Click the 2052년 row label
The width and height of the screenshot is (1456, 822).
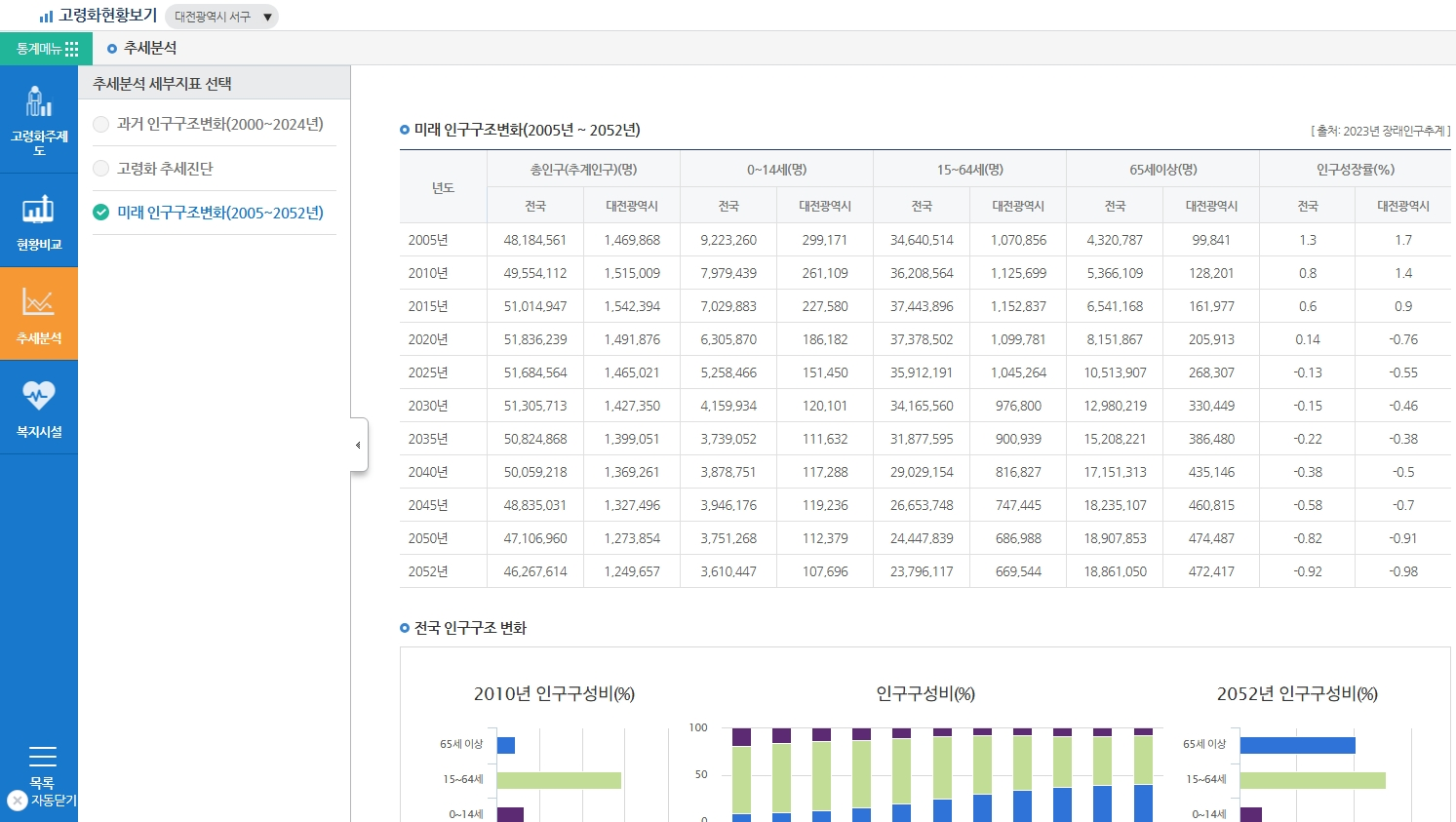(x=428, y=571)
